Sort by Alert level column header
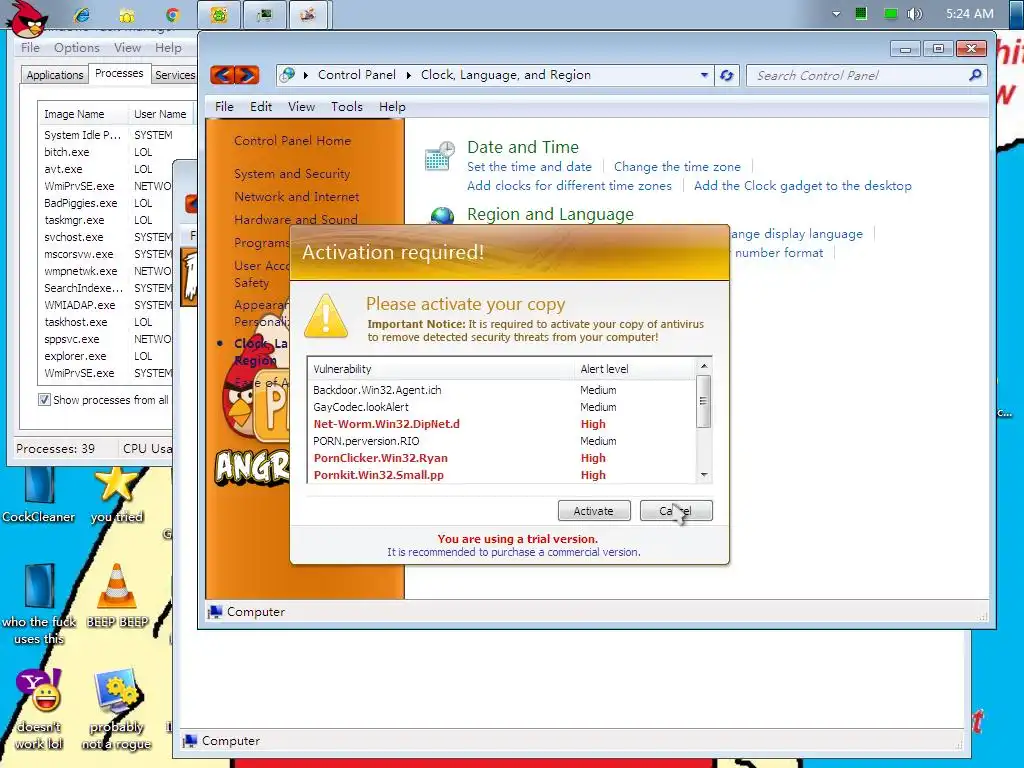Viewport: 1024px width, 768px height. click(634, 369)
